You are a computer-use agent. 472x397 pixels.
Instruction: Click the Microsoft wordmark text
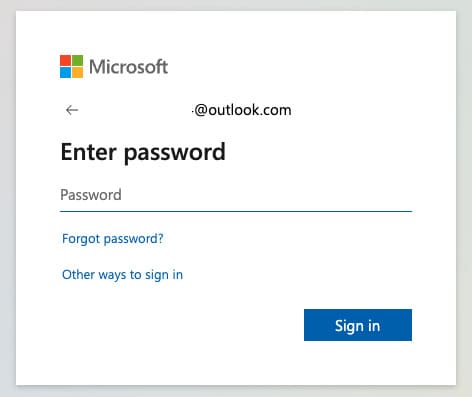coord(129,67)
